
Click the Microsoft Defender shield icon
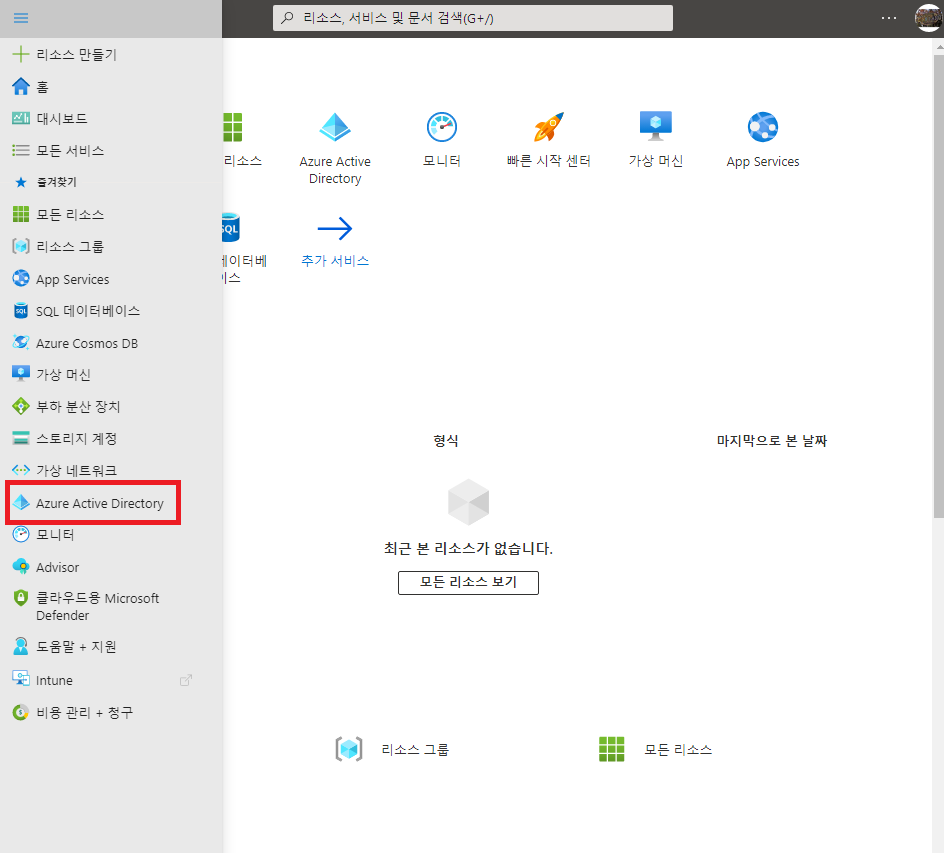(20, 598)
